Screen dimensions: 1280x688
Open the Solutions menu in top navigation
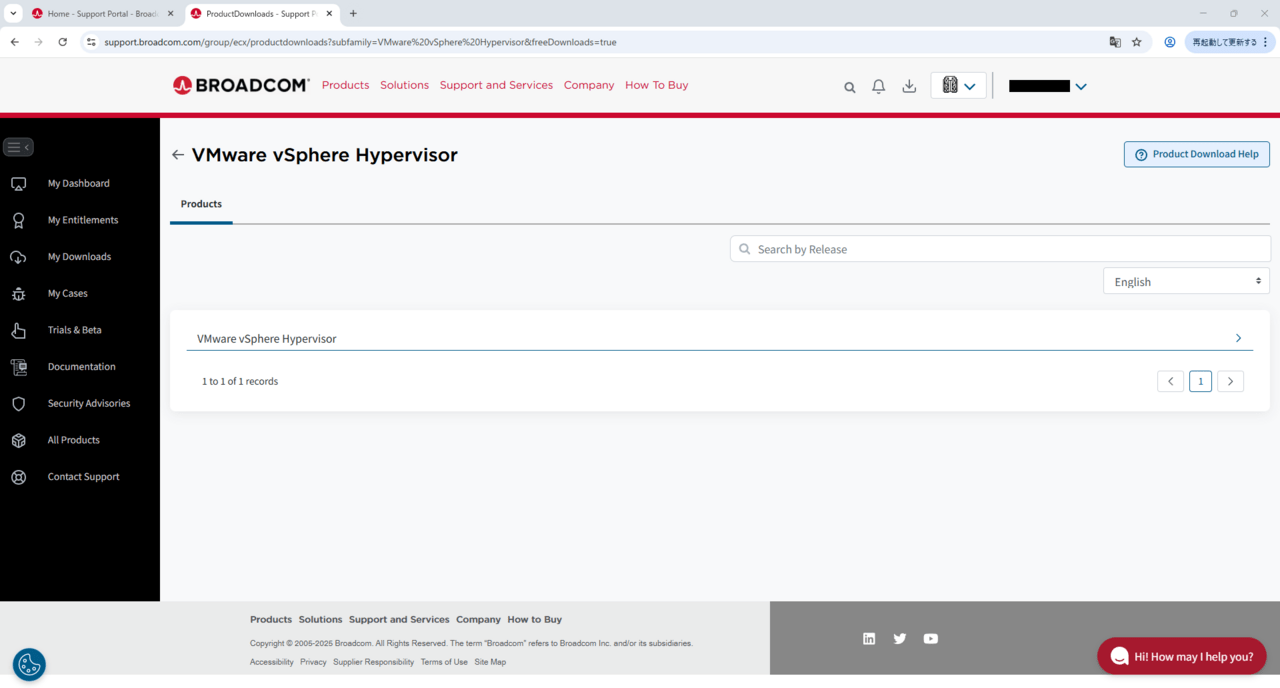(404, 85)
